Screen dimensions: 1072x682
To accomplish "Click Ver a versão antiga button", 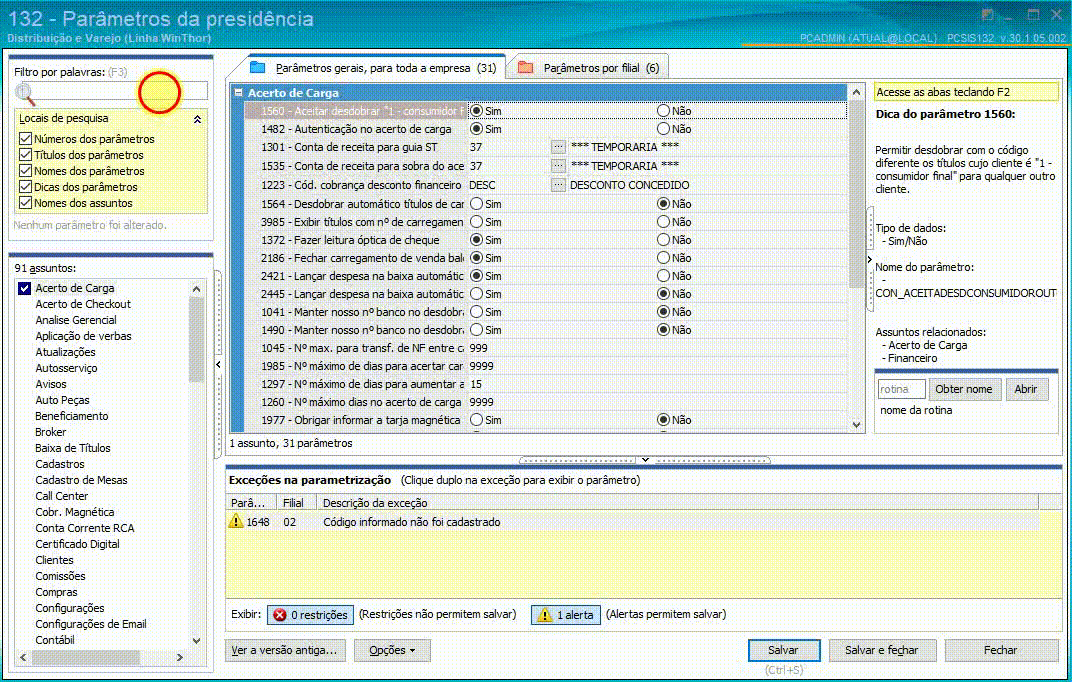I will click(285, 650).
